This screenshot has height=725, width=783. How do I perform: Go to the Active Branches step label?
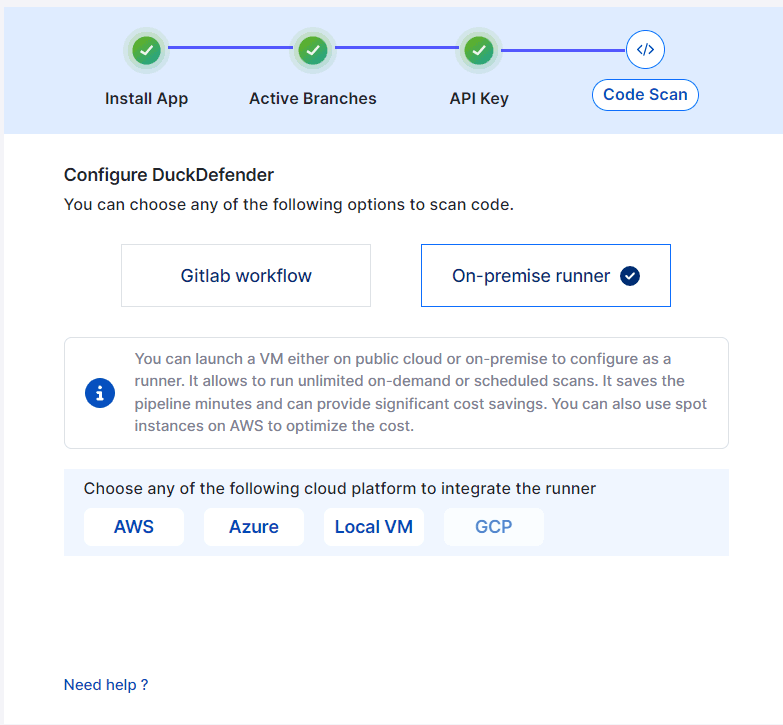(x=313, y=98)
